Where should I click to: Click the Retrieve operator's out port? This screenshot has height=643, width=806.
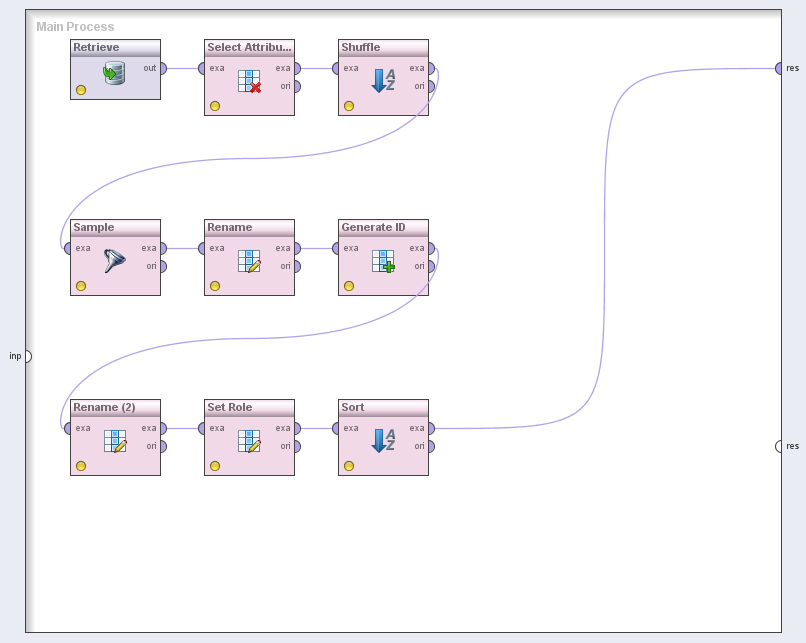(x=163, y=68)
